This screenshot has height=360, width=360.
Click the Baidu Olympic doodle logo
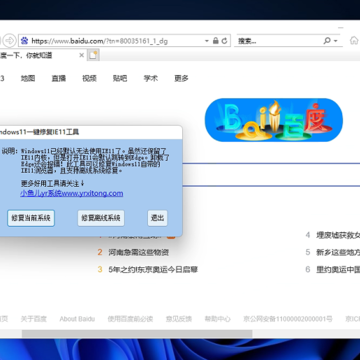tap(274, 120)
